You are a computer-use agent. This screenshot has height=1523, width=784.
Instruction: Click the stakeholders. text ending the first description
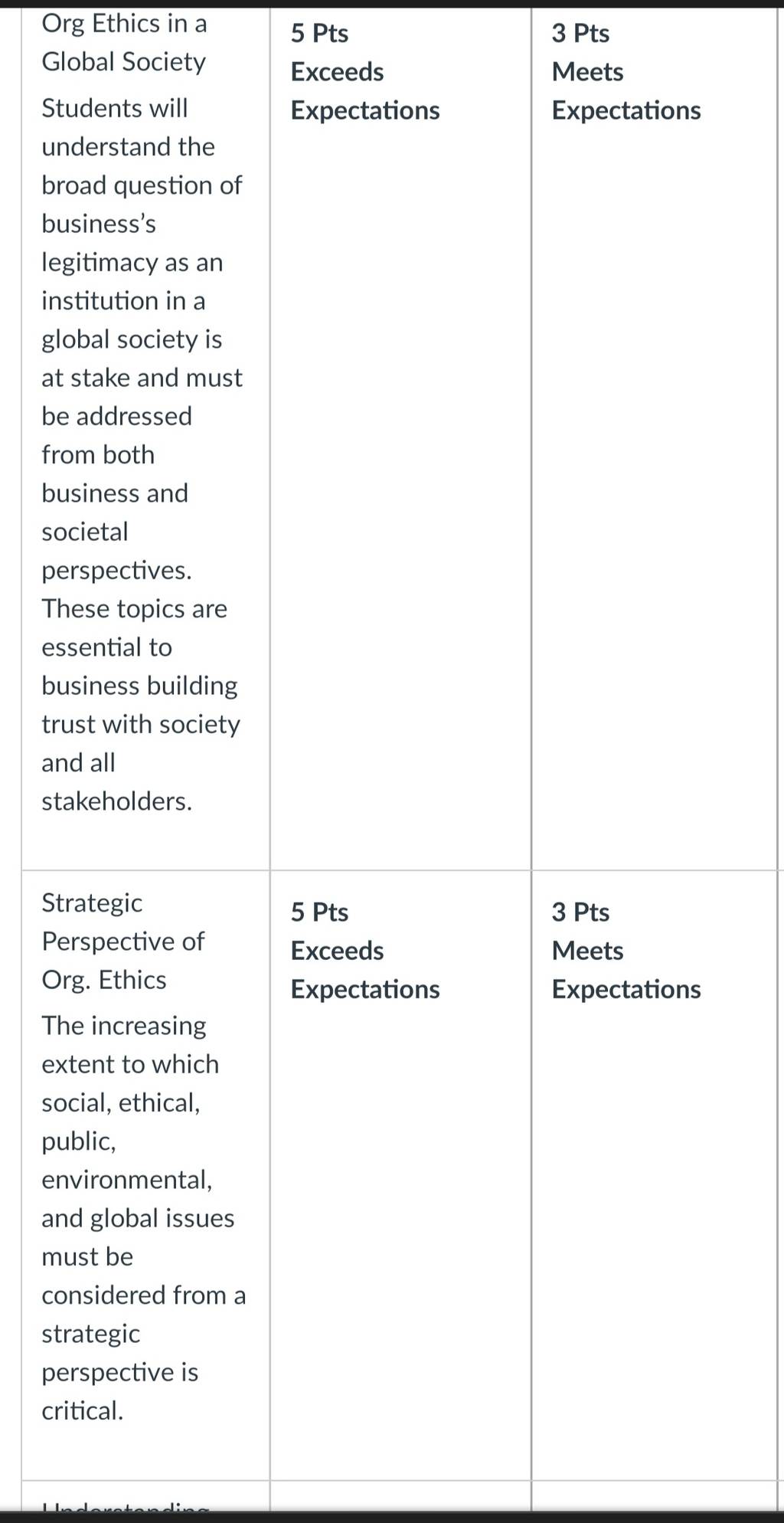pos(117,801)
